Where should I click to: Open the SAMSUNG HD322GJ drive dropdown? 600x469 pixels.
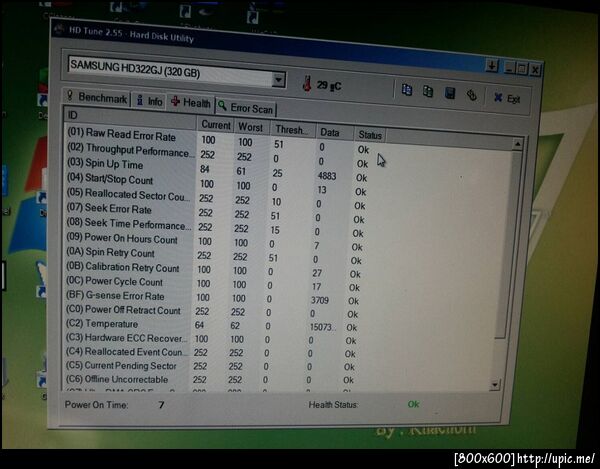tap(279, 80)
